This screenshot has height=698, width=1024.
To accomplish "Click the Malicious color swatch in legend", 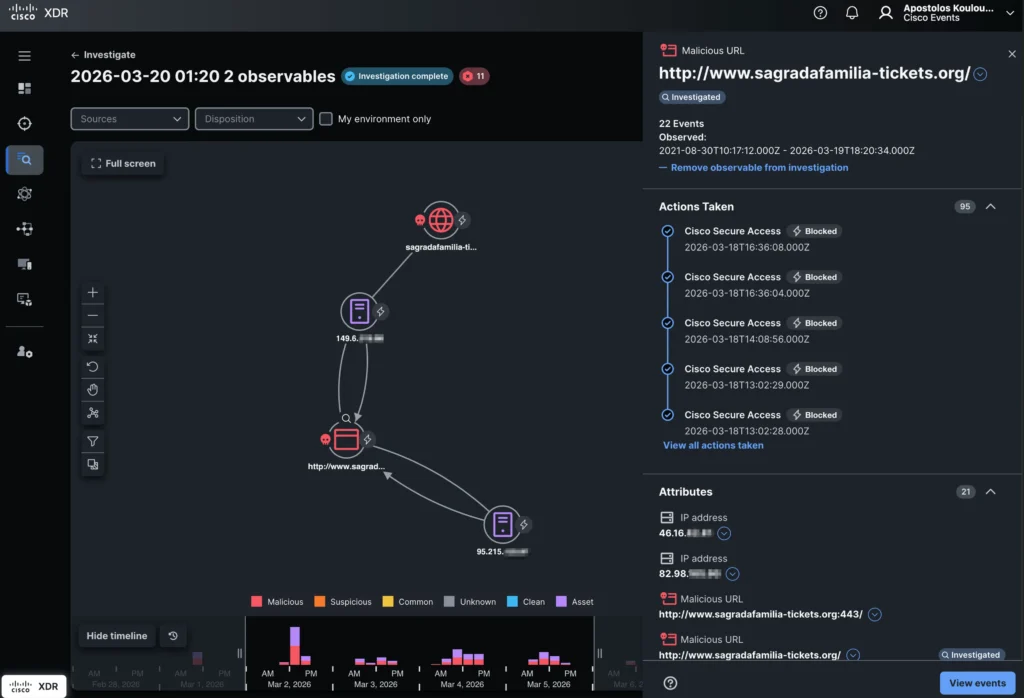I will (257, 601).
